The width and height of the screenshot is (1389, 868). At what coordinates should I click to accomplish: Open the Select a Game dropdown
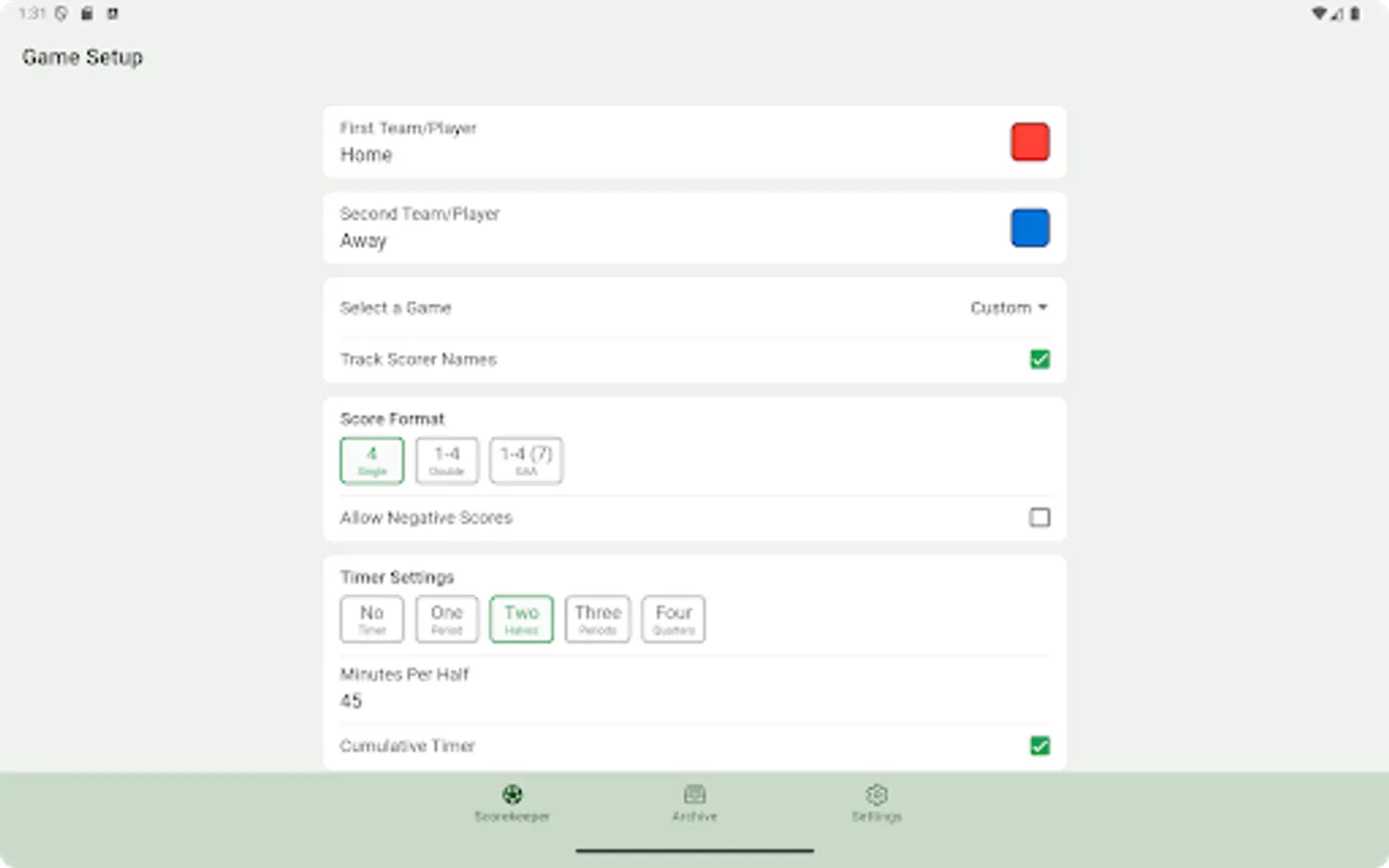(x=1008, y=307)
